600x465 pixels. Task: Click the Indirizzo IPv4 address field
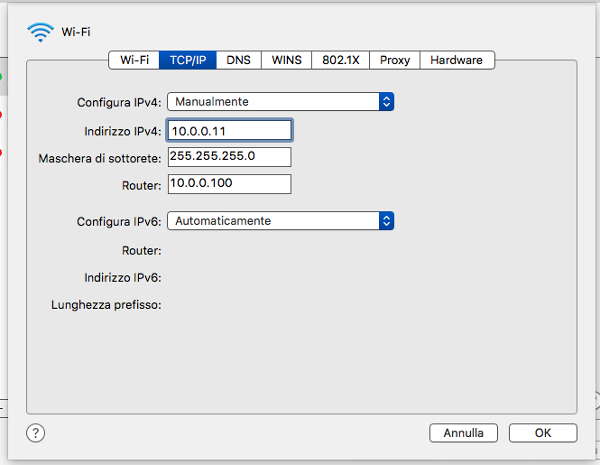[229, 131]
